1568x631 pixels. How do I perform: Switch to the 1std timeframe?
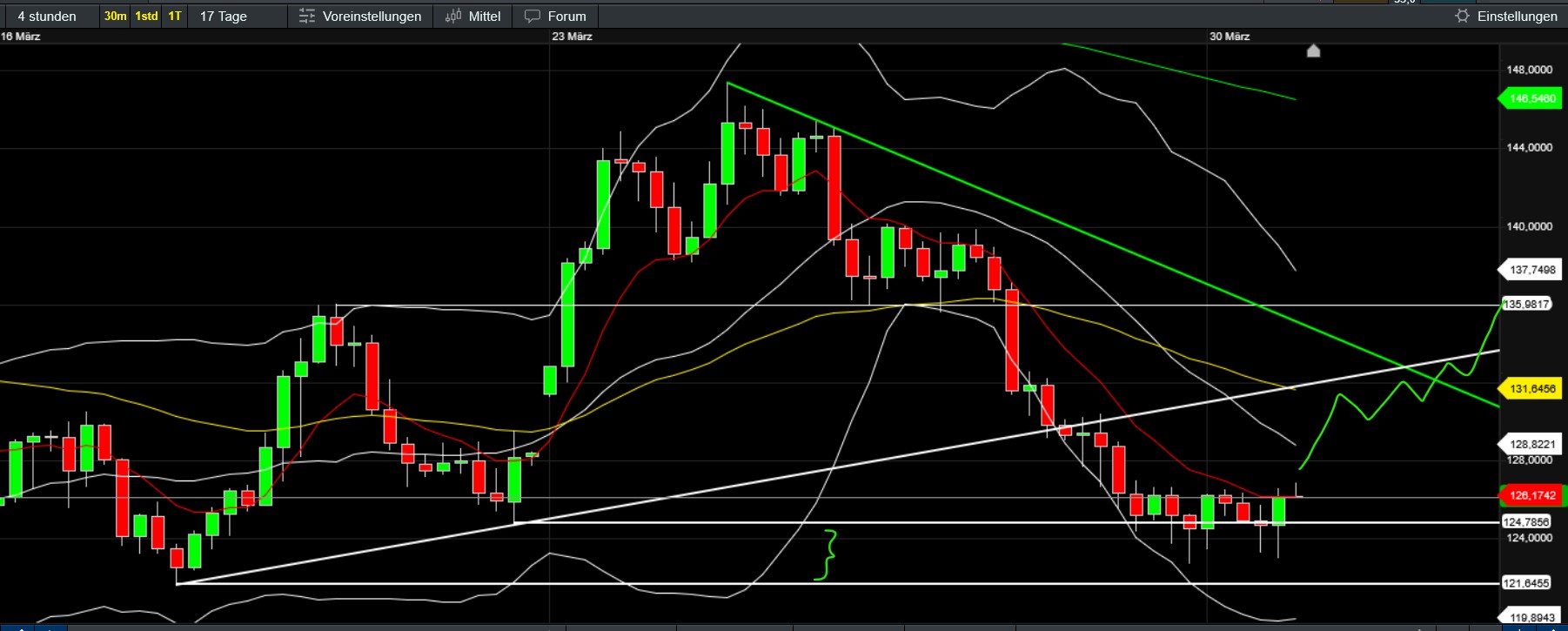point(146,17)
